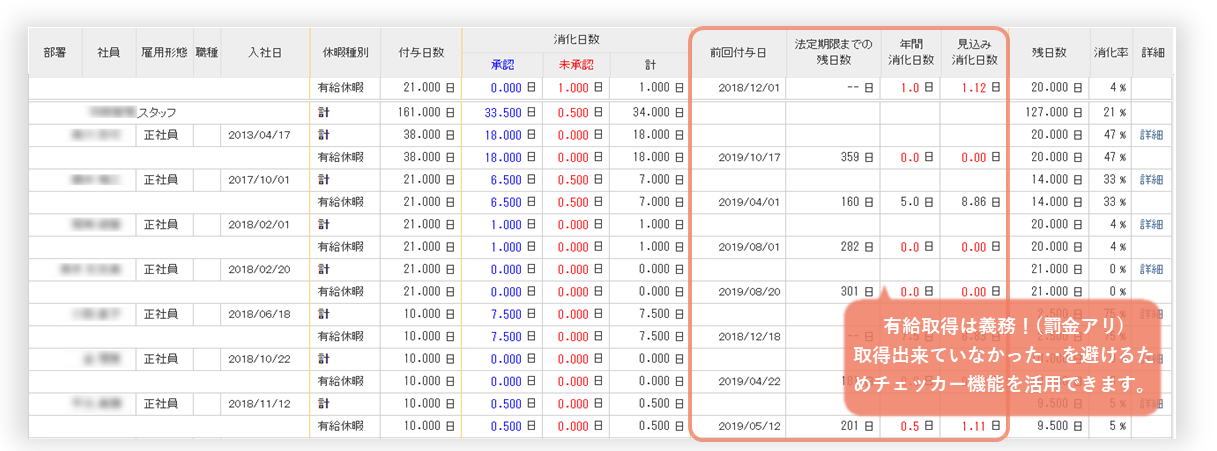Click the 301 日 remaining days cell
Image resolution: width=1217 pixels, height=451 pixels.
pyautogui.click(x=857, y=292)
